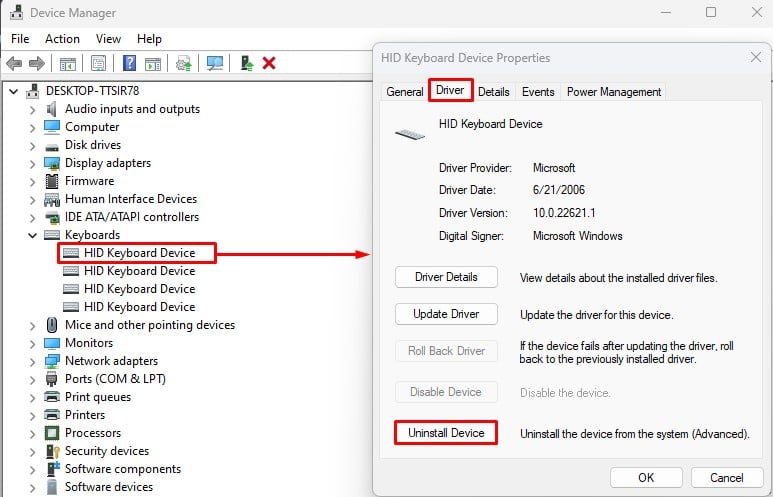This screenshot has width=773, height=497.
Task: Click the Mice and other pointing devices icon
Action: click(x=52, y=325)
